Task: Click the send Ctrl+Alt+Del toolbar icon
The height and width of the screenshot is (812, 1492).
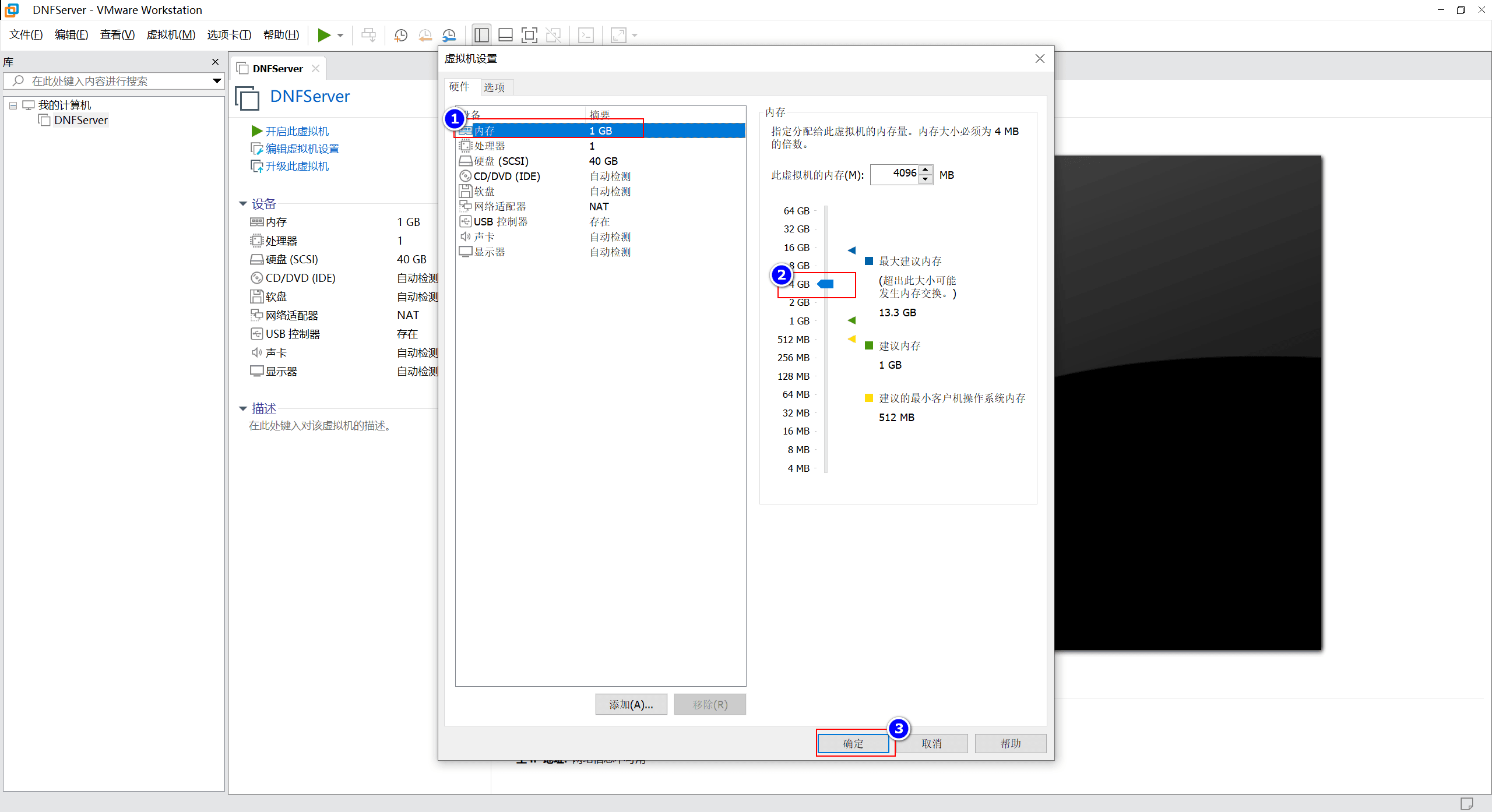Action: click(x=368, y=35)
